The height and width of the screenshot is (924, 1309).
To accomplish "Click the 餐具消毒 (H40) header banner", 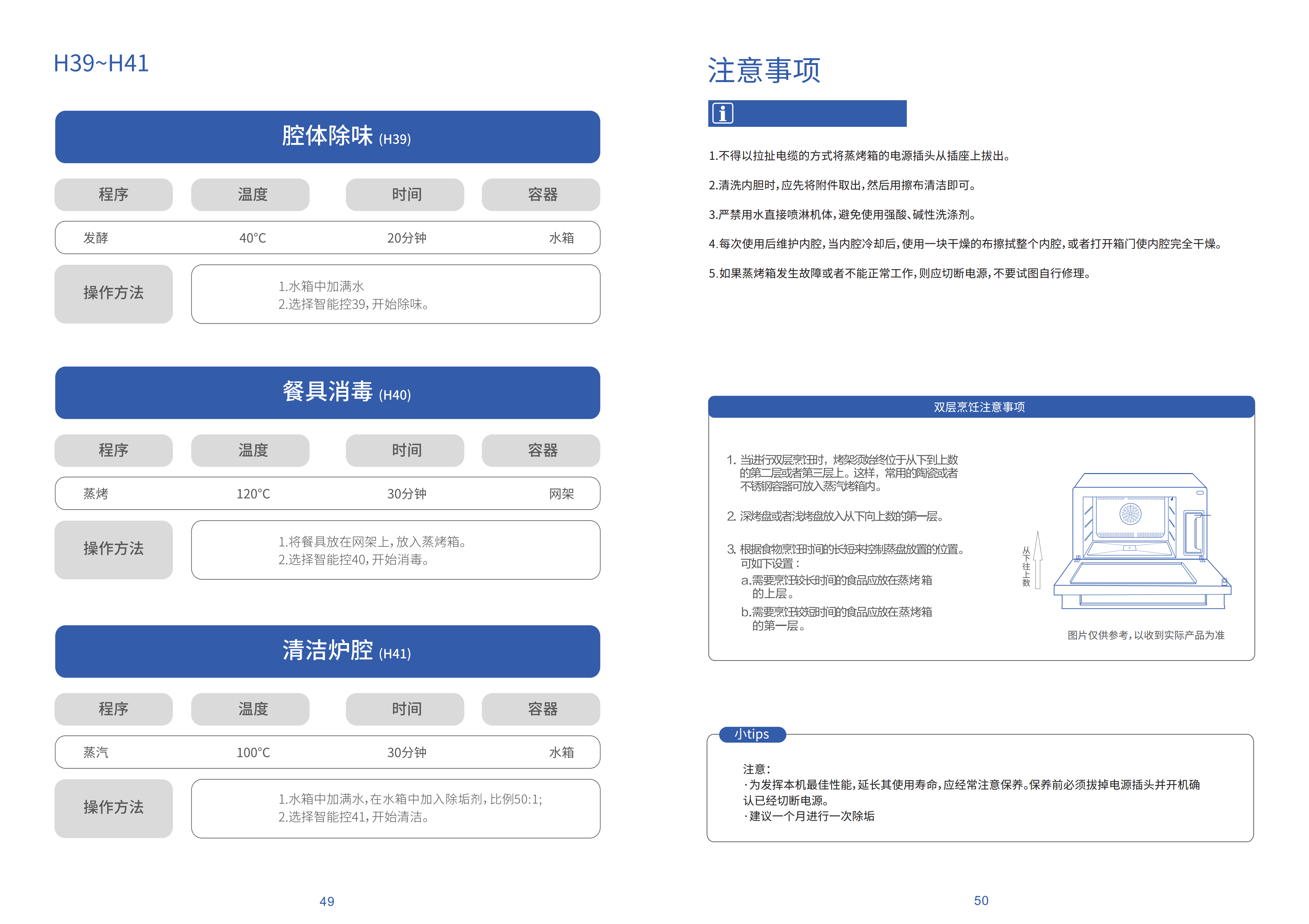I will point(327,393).
